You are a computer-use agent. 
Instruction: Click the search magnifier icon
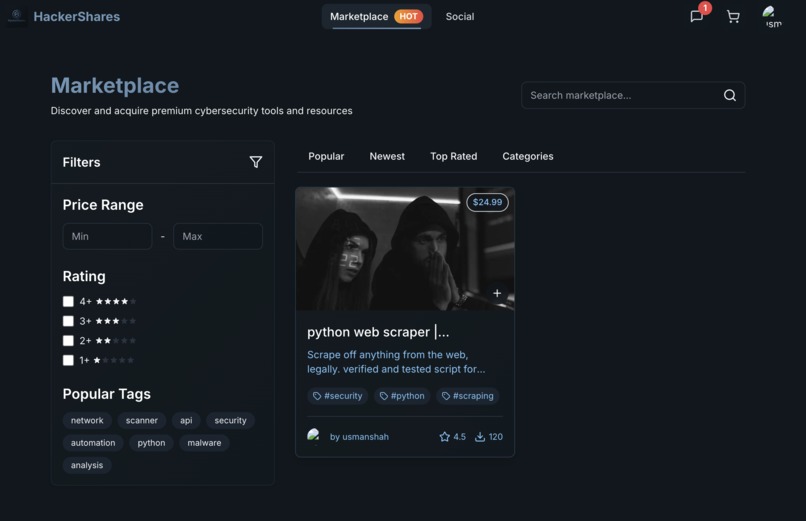(729, 96)
